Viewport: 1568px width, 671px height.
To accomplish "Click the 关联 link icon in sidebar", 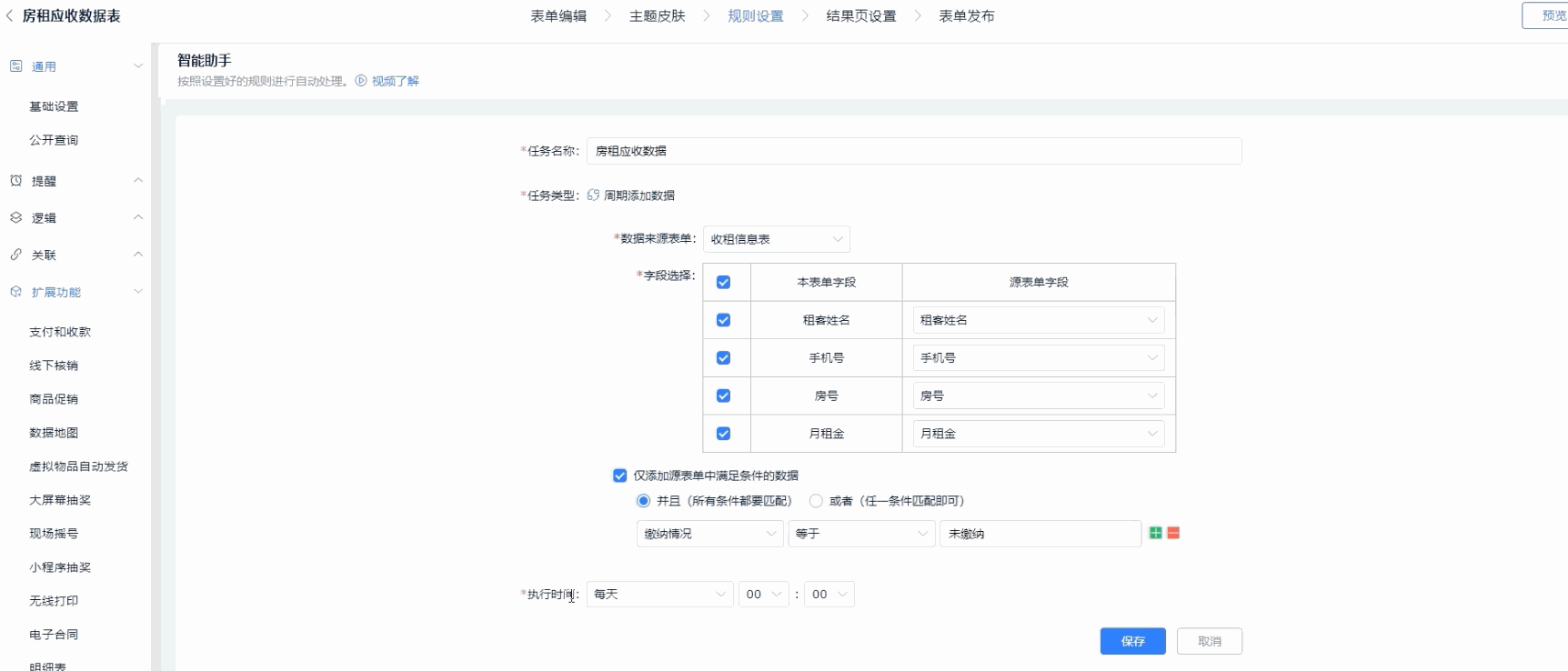I will point(15,255).
